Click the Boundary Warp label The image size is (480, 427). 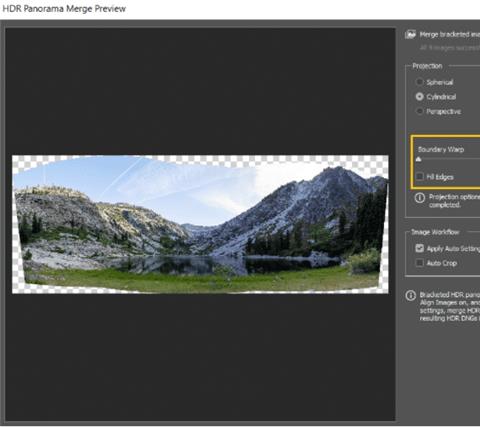441,149
